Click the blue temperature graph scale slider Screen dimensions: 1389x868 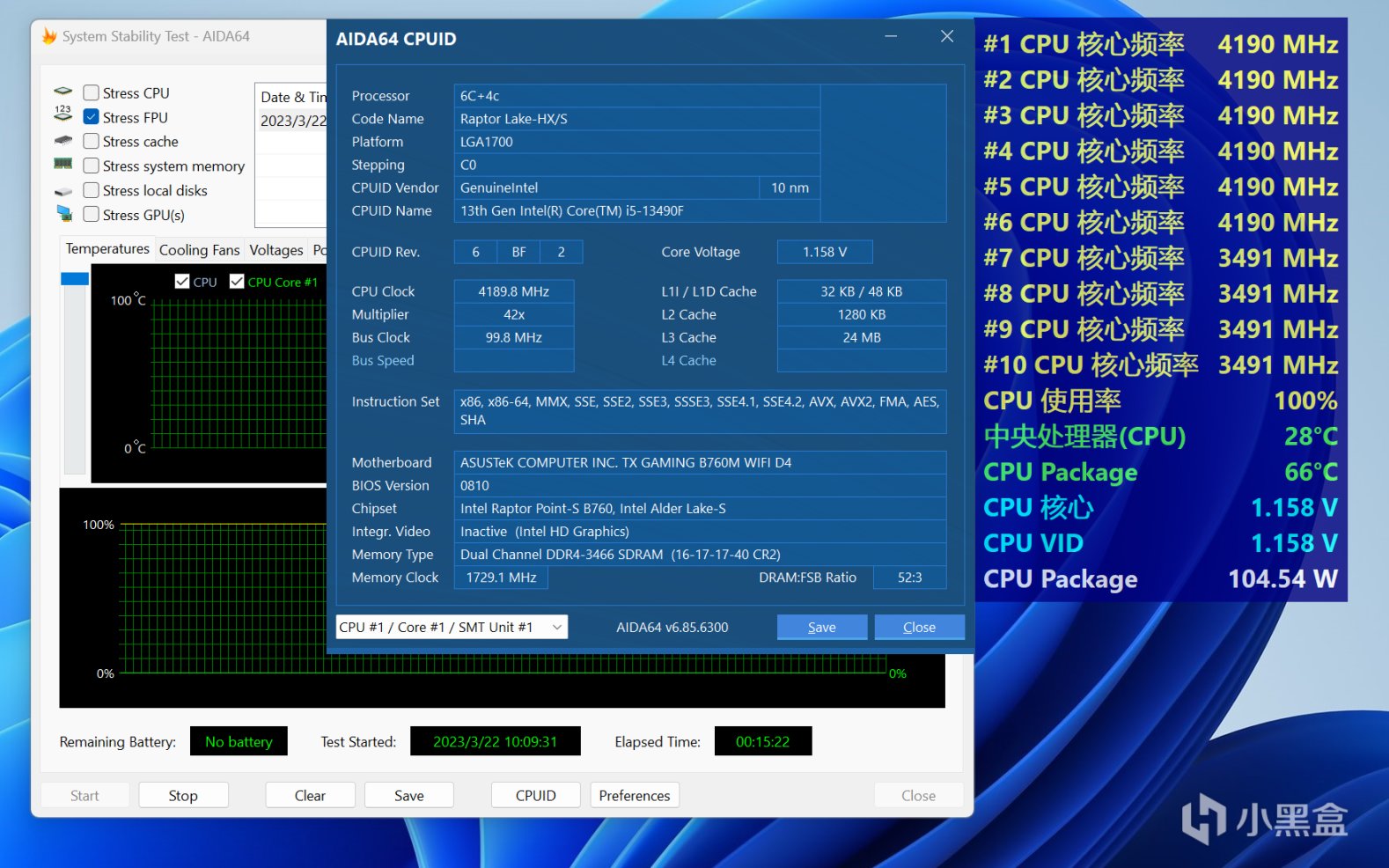[x=75, y=279]
